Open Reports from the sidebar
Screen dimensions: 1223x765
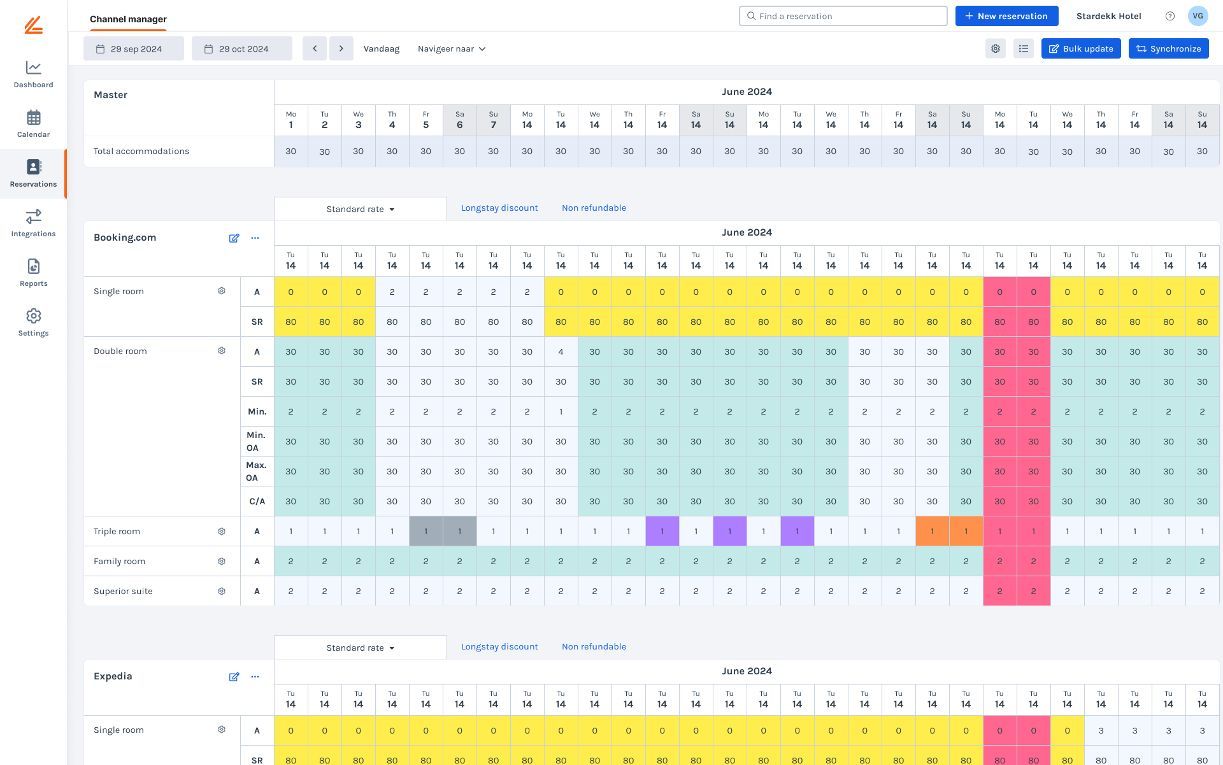33,273
